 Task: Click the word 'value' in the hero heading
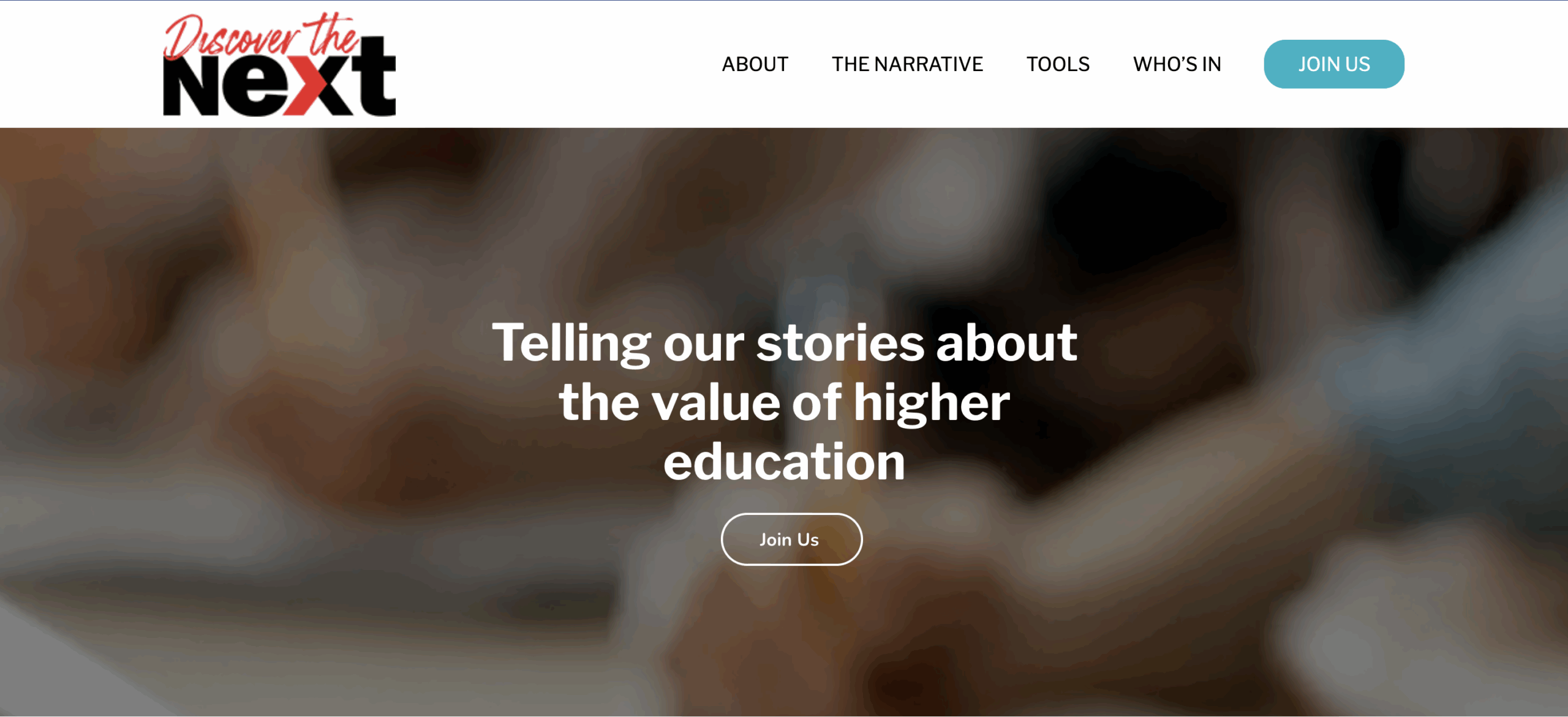716,402
